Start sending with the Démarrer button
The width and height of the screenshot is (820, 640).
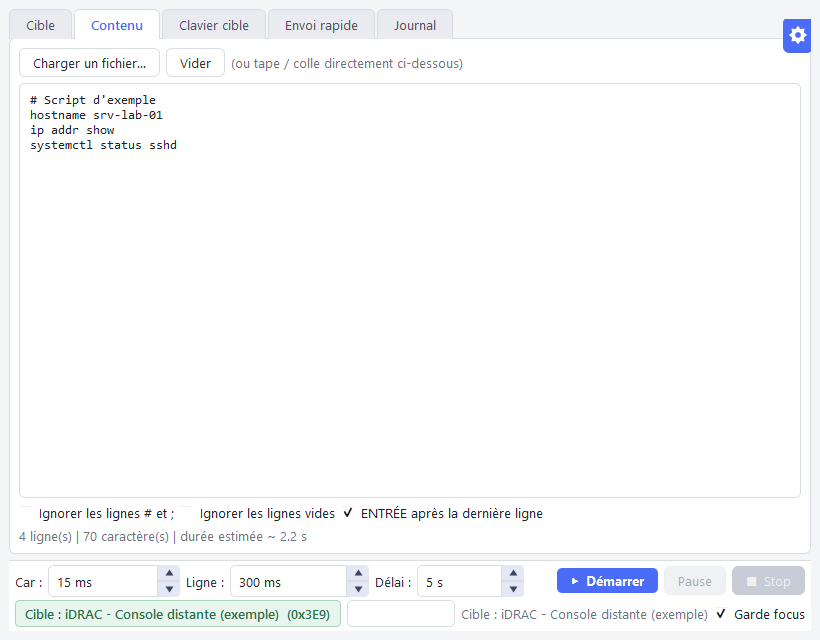tap(607, 581)
